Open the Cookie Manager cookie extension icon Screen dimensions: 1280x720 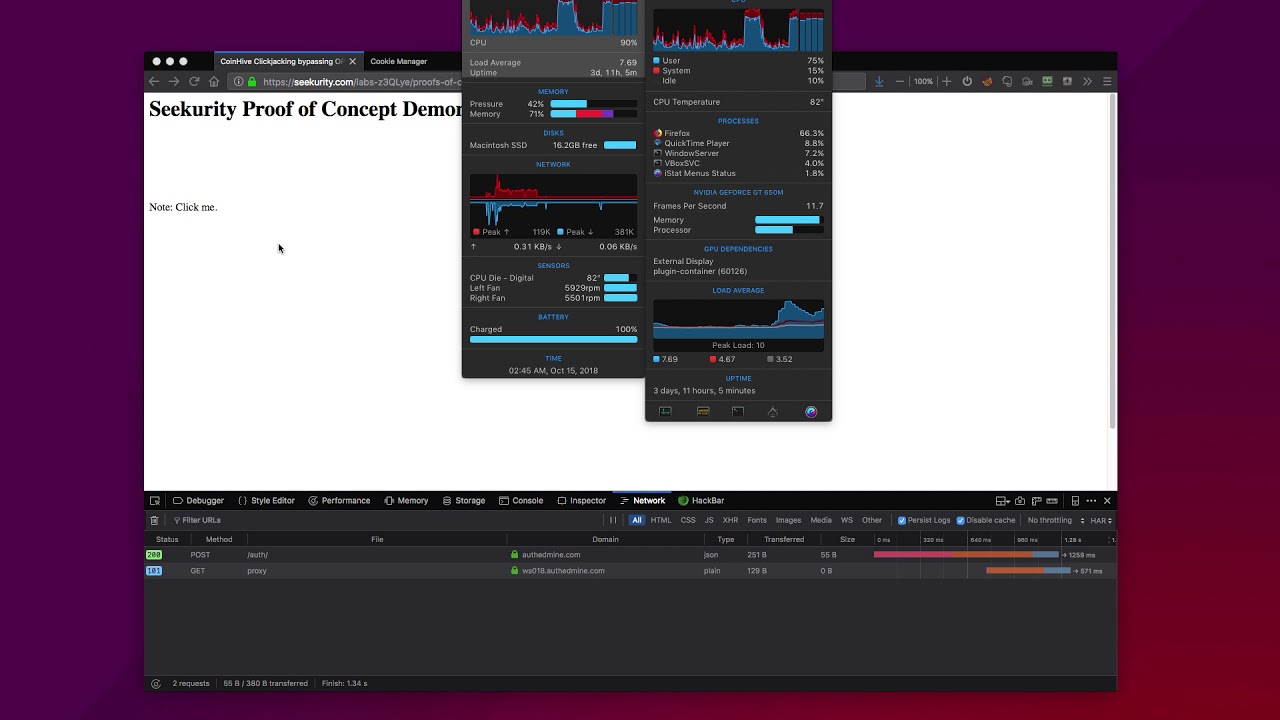[987, 81]
